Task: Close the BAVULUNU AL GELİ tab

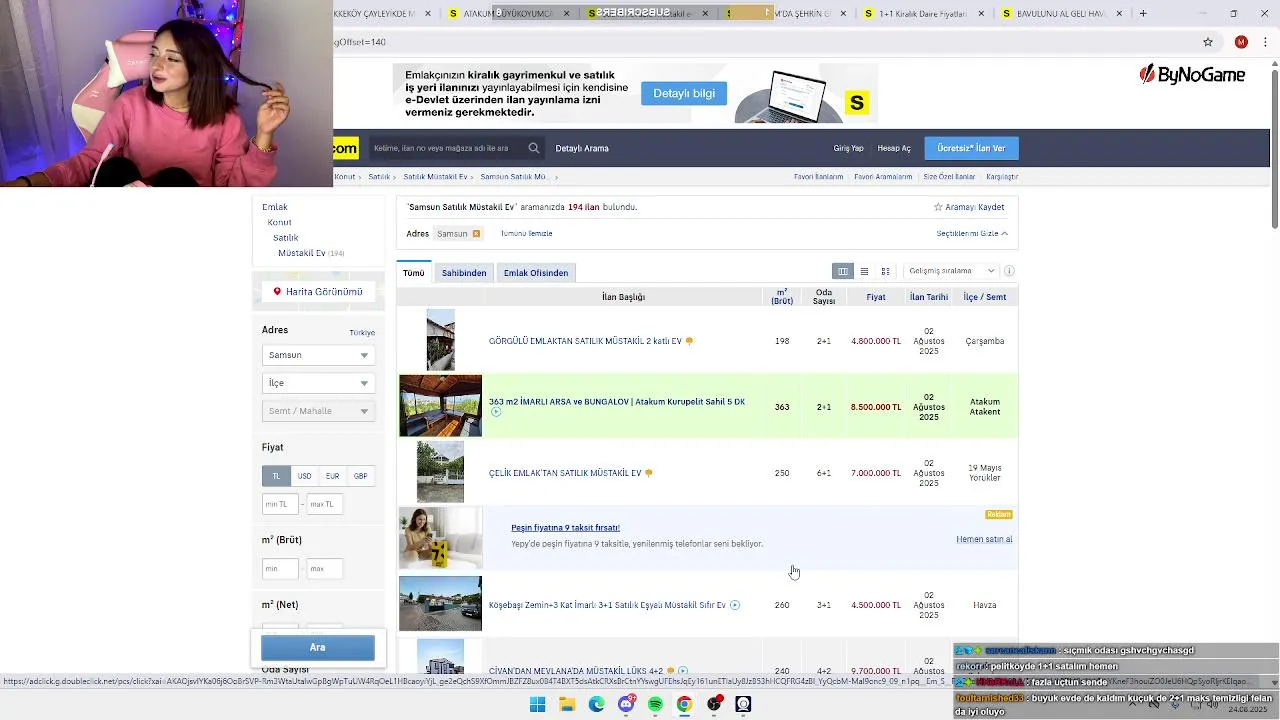Action: (1119, 14)
